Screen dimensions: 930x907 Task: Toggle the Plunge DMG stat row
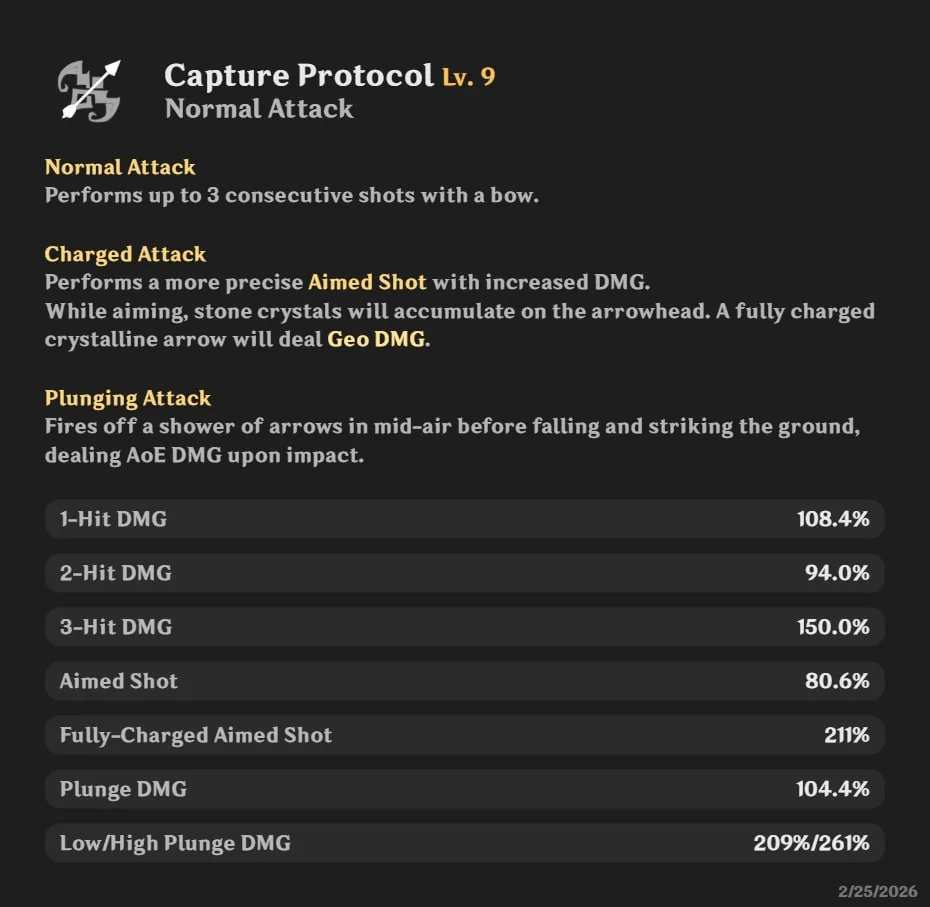[465, 789]
